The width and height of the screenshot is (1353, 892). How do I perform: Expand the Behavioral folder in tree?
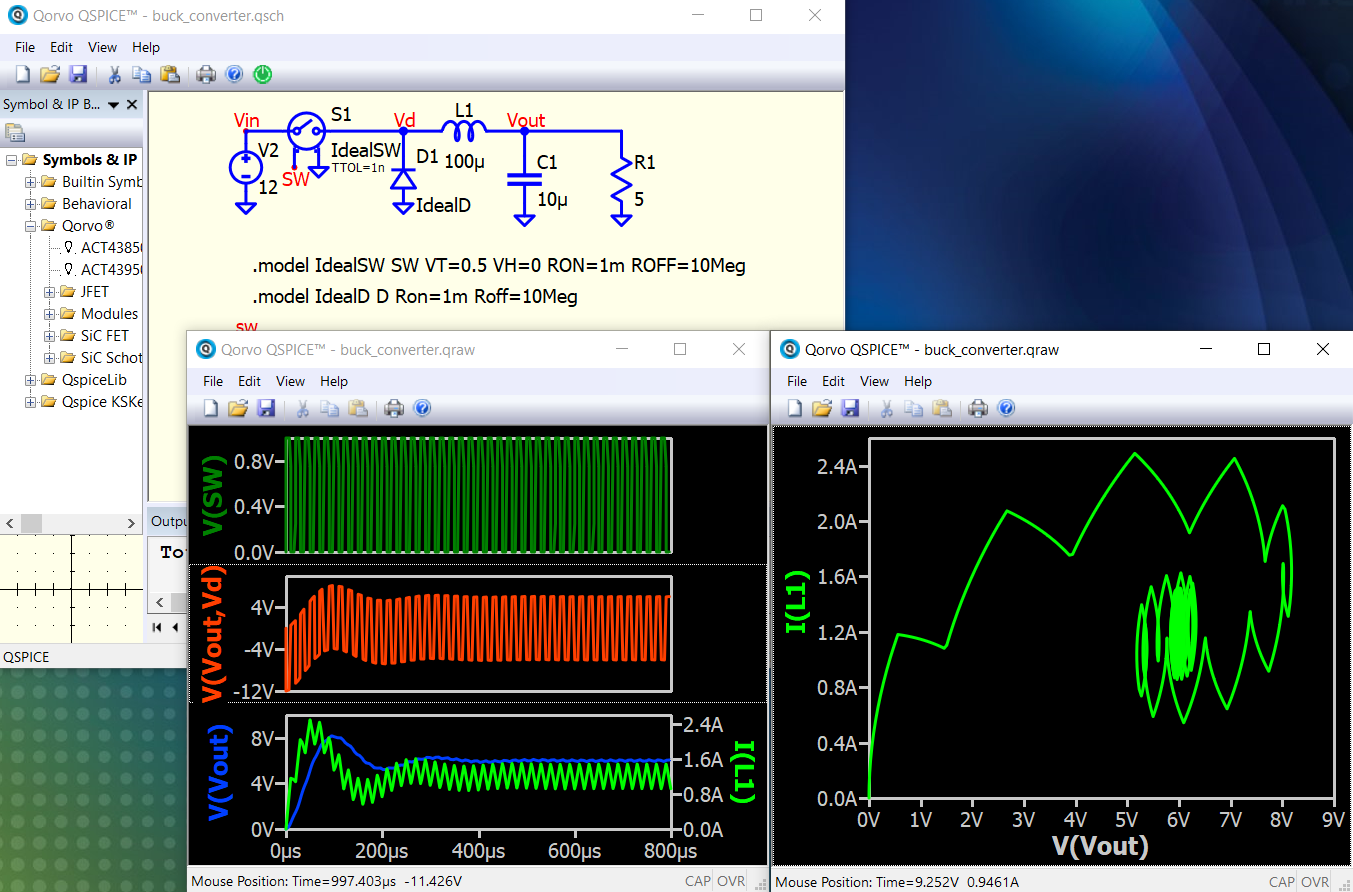(30, 204)
